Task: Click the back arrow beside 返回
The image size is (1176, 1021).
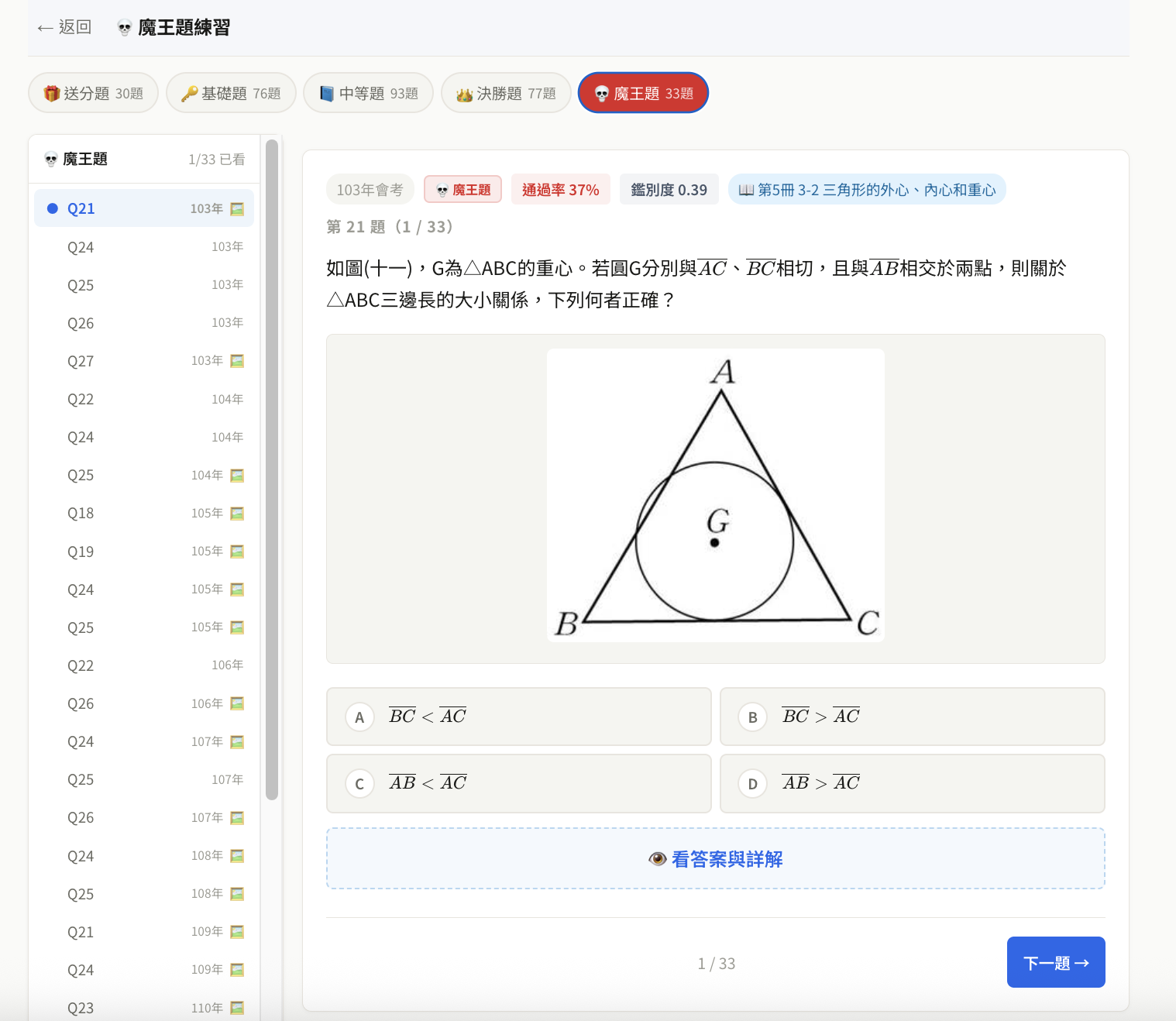Action: (x=43, y=27)
